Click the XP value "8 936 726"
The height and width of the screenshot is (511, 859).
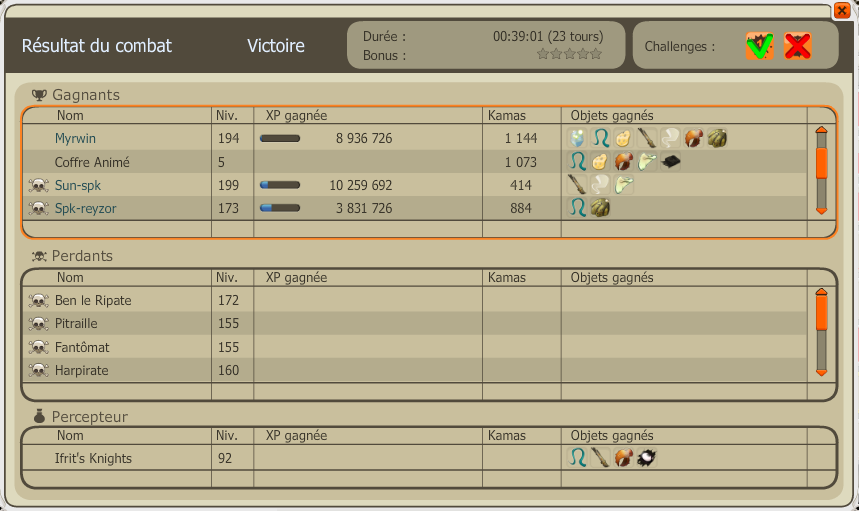[x=364, y=139]
